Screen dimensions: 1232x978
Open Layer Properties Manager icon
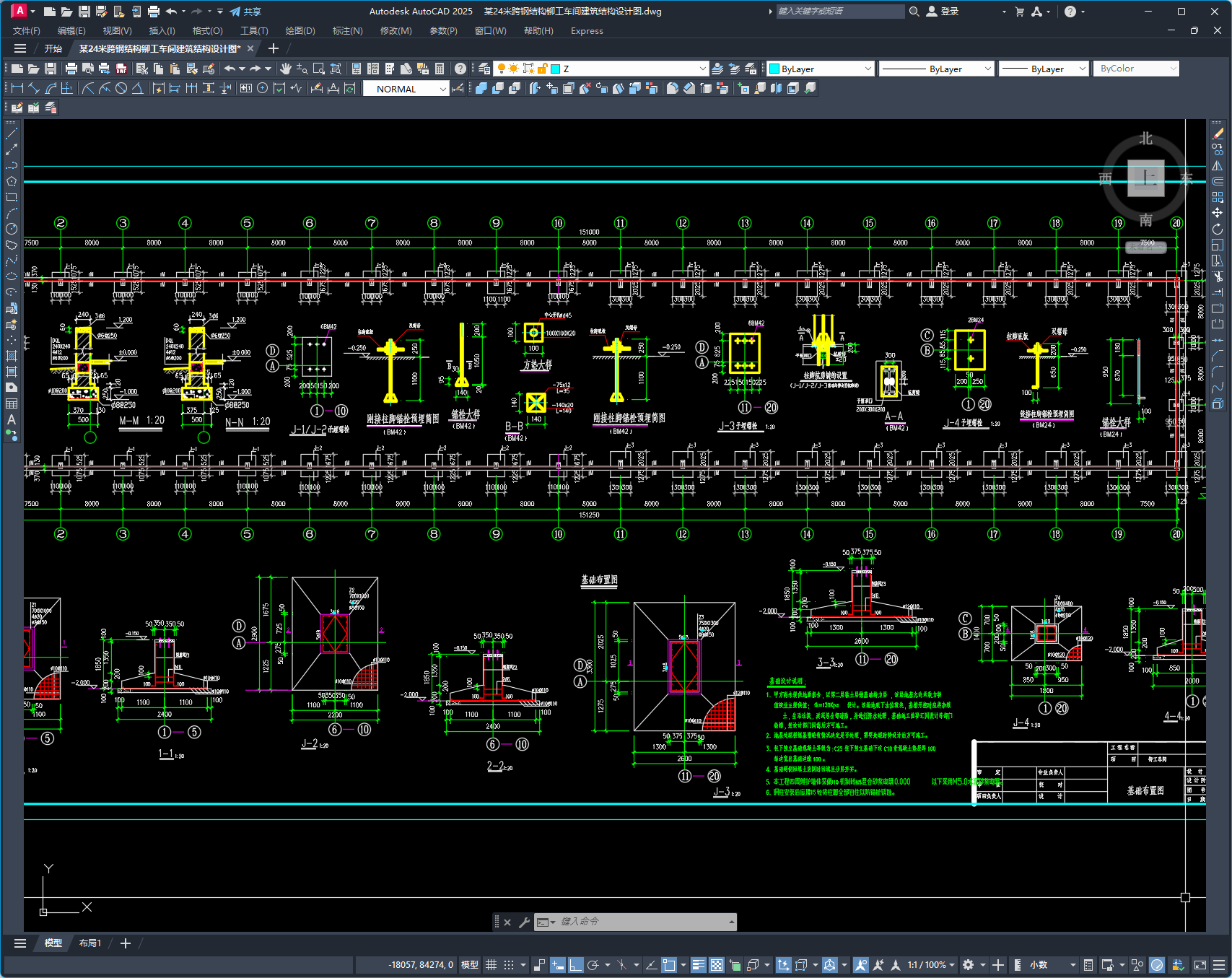(x=484, y=69)
